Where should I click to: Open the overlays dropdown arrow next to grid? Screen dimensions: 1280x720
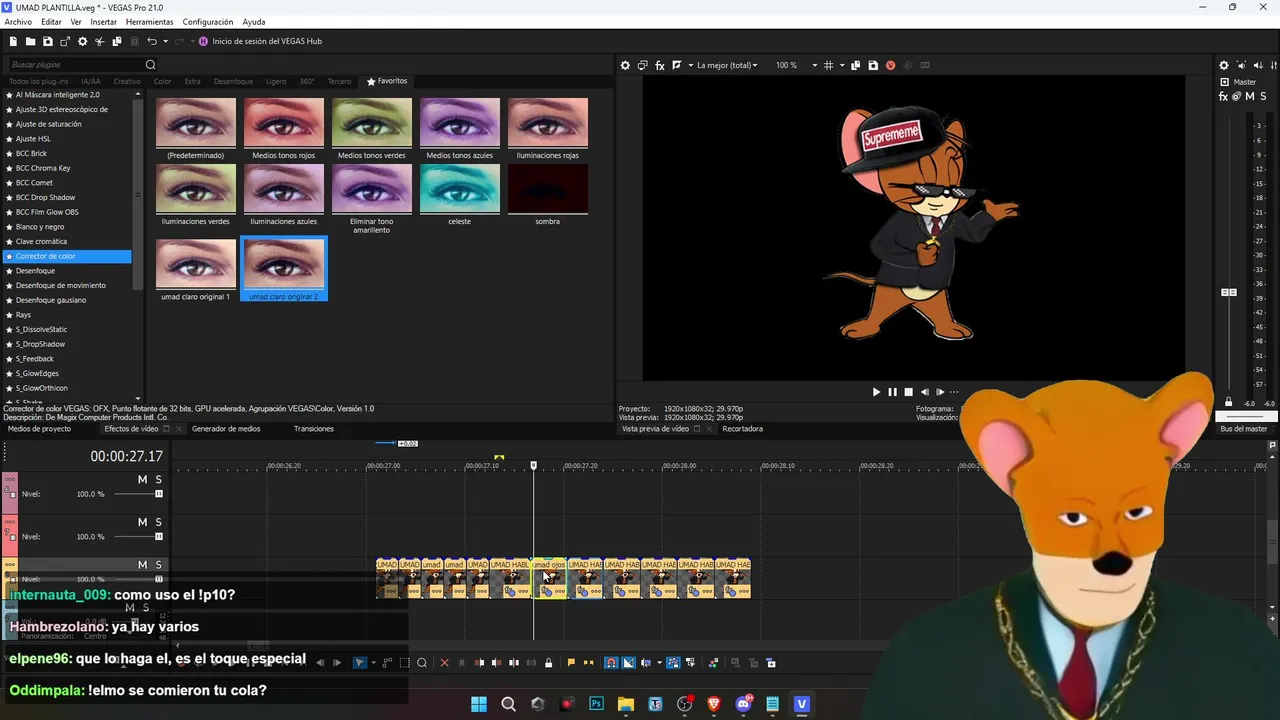click(842, 65)
